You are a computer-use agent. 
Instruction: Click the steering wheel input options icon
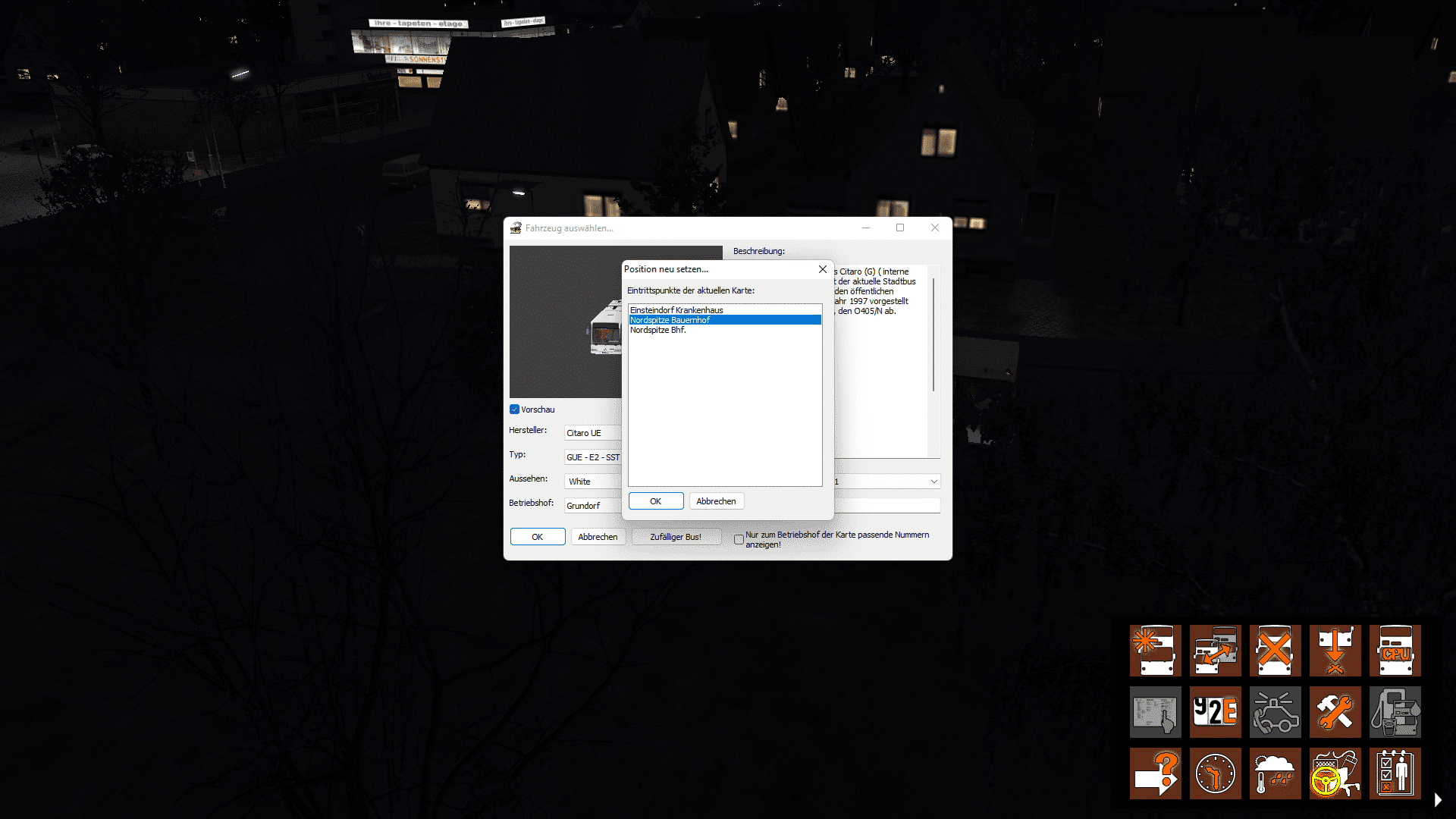coord(1335,773)
